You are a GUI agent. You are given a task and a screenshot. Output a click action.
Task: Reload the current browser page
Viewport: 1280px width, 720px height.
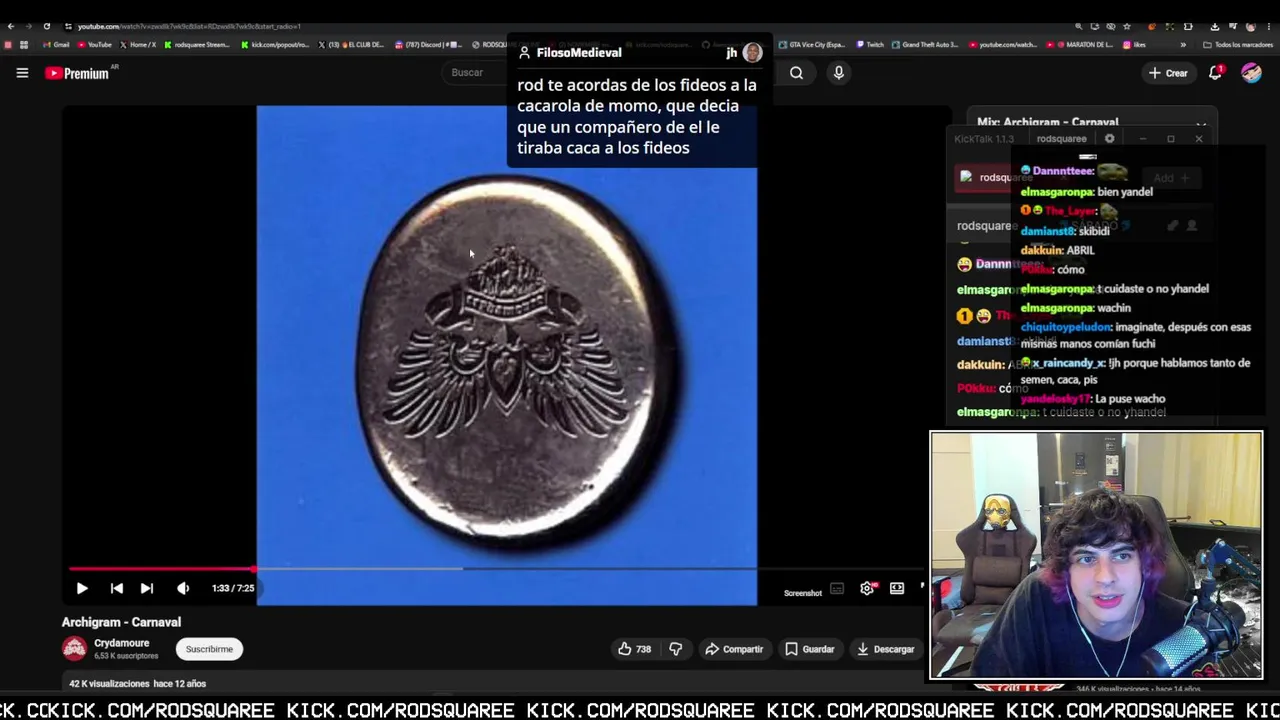click(46, 26)
